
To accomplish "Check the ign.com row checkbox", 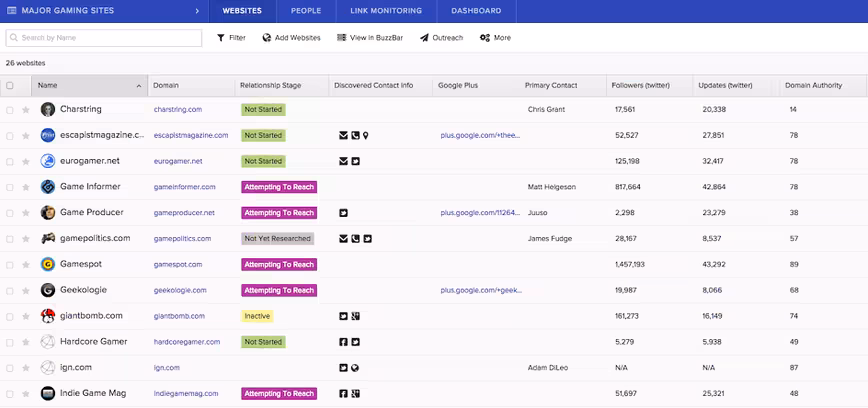I will (x=9, y=369).
